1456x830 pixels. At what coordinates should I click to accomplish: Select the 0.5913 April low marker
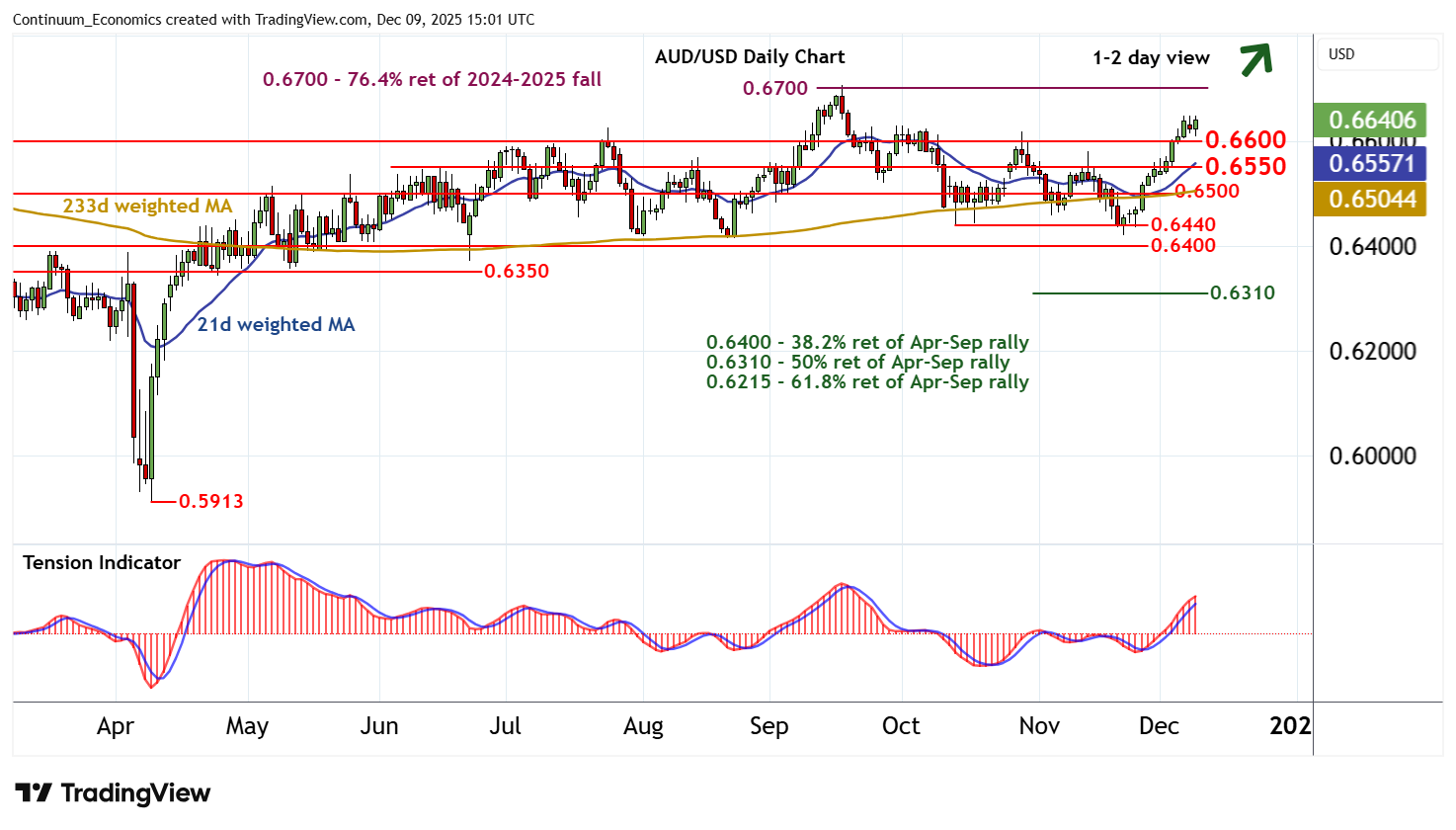pyautogui.click(x=211, y=501)
